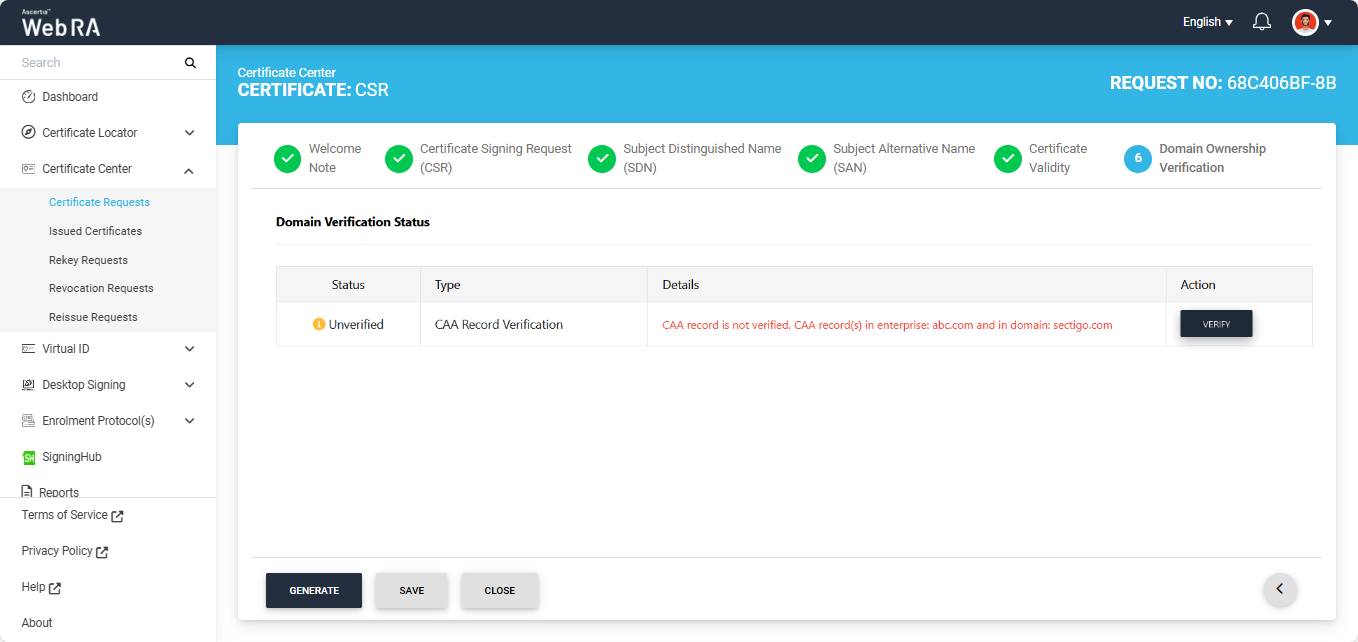Screen dimensions: 1358x642
Task: Click the orange Unverified status icon
Action: tap(319, 325)
